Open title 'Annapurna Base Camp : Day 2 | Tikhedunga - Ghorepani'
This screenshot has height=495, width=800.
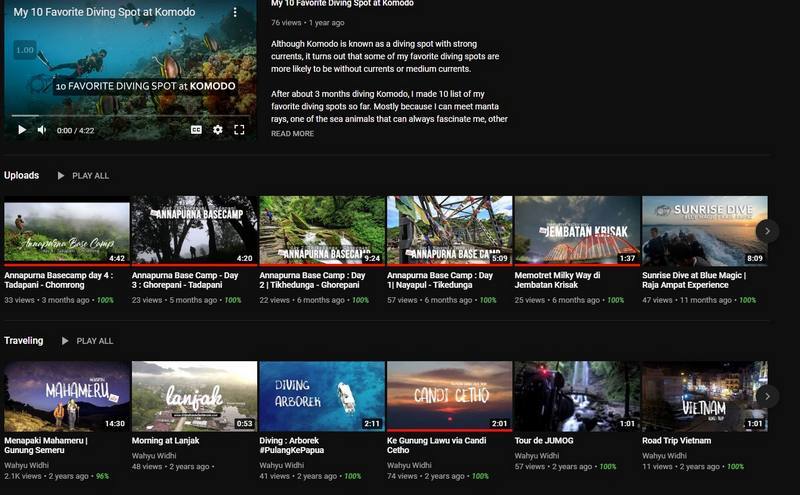click(x=312, y=280)
